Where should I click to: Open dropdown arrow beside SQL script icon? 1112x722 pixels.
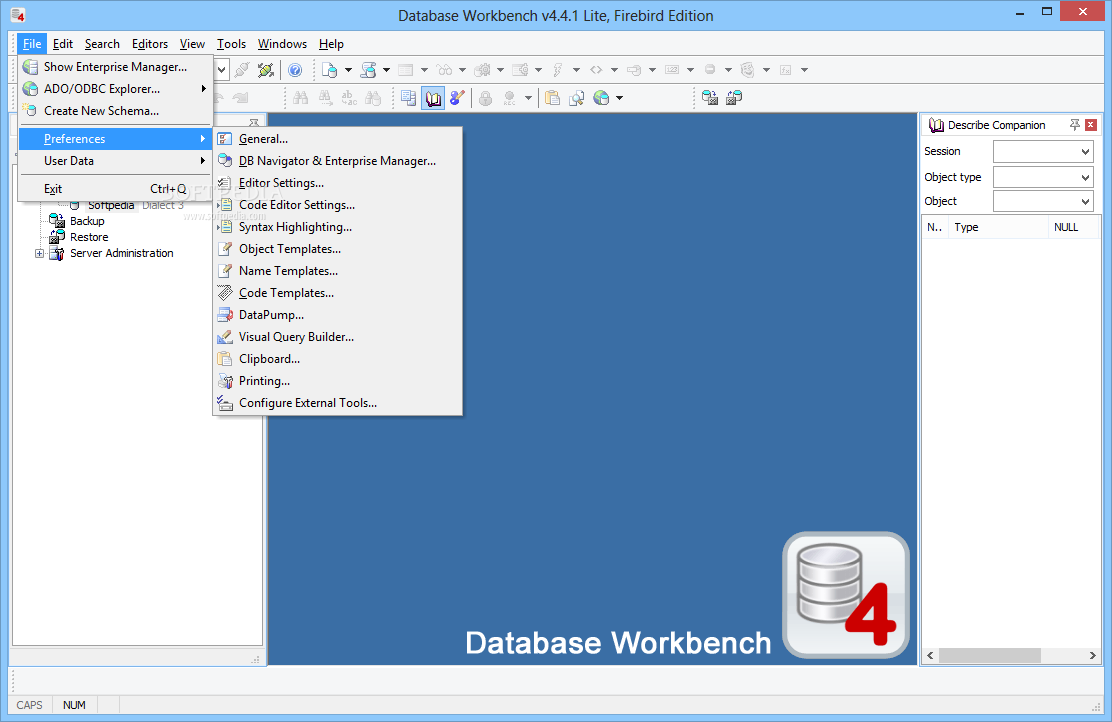click(387, 70)
